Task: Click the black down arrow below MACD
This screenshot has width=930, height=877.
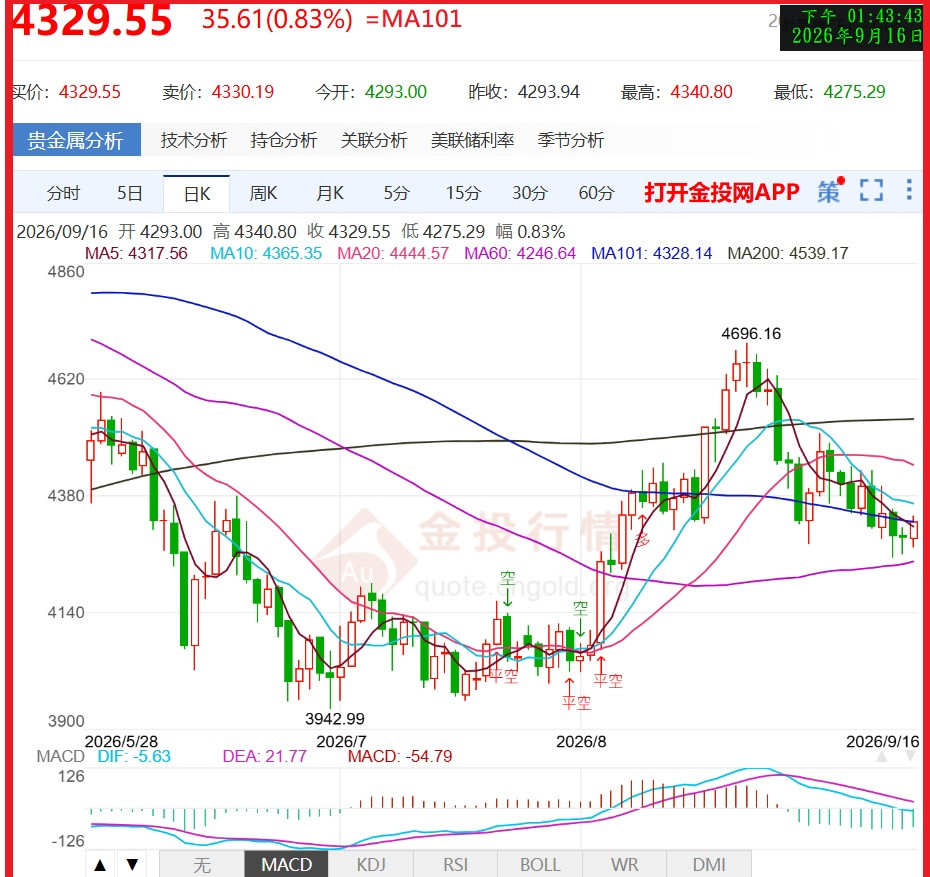Action: coord(132,864)
